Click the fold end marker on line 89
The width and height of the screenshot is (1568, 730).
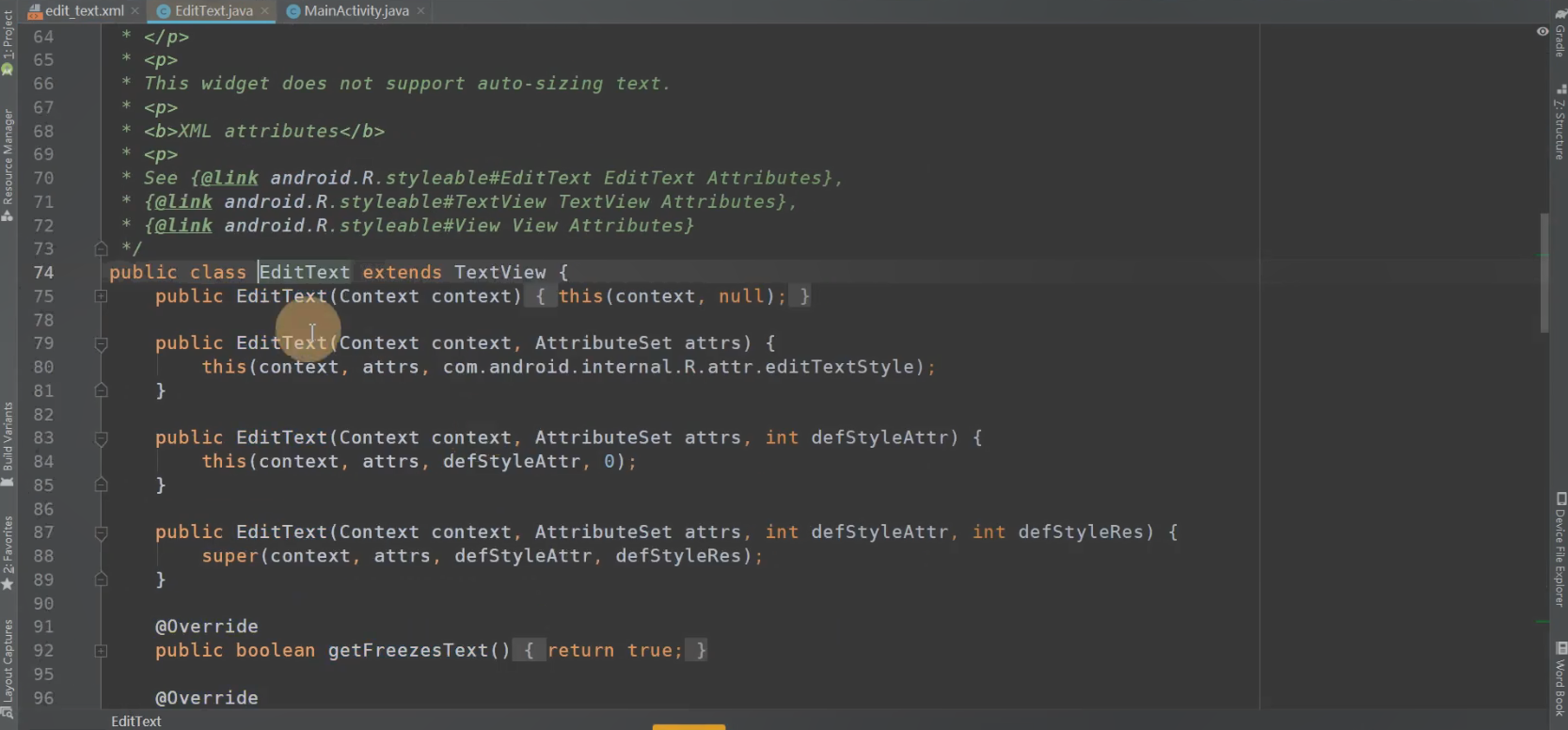point(101,579)
